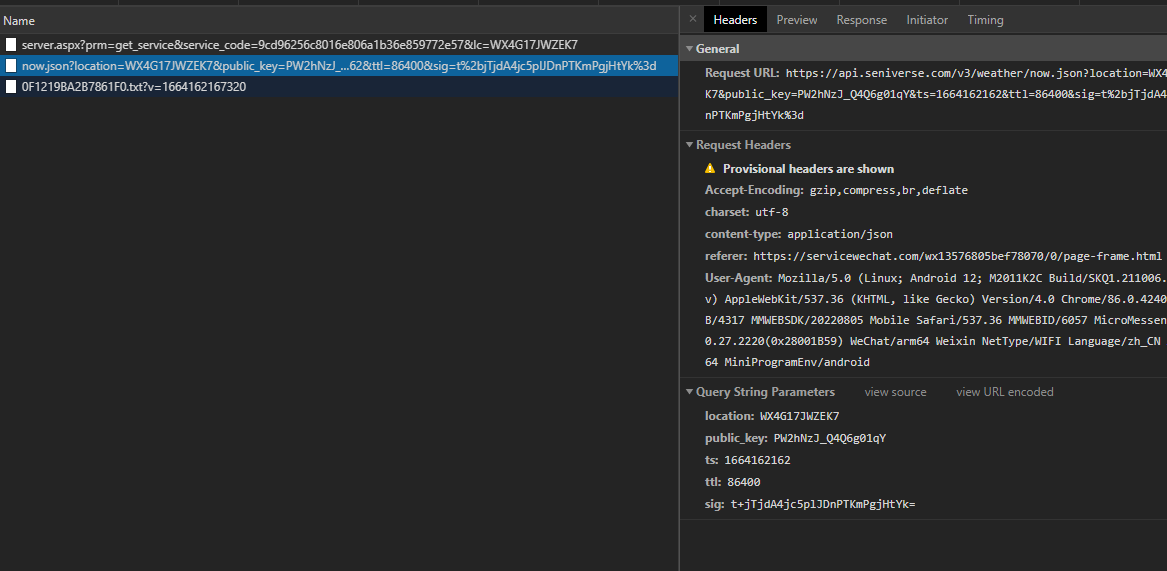Screen dimensions: 1167x571
Task: Close the request details panel
Action: [x=693, y=19]
